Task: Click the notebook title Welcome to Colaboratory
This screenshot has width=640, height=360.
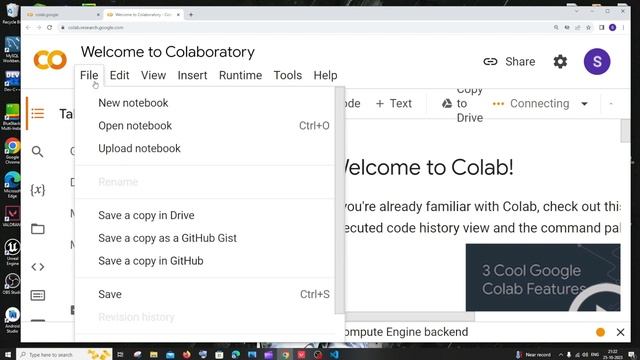Action: (x=168, y=52)
